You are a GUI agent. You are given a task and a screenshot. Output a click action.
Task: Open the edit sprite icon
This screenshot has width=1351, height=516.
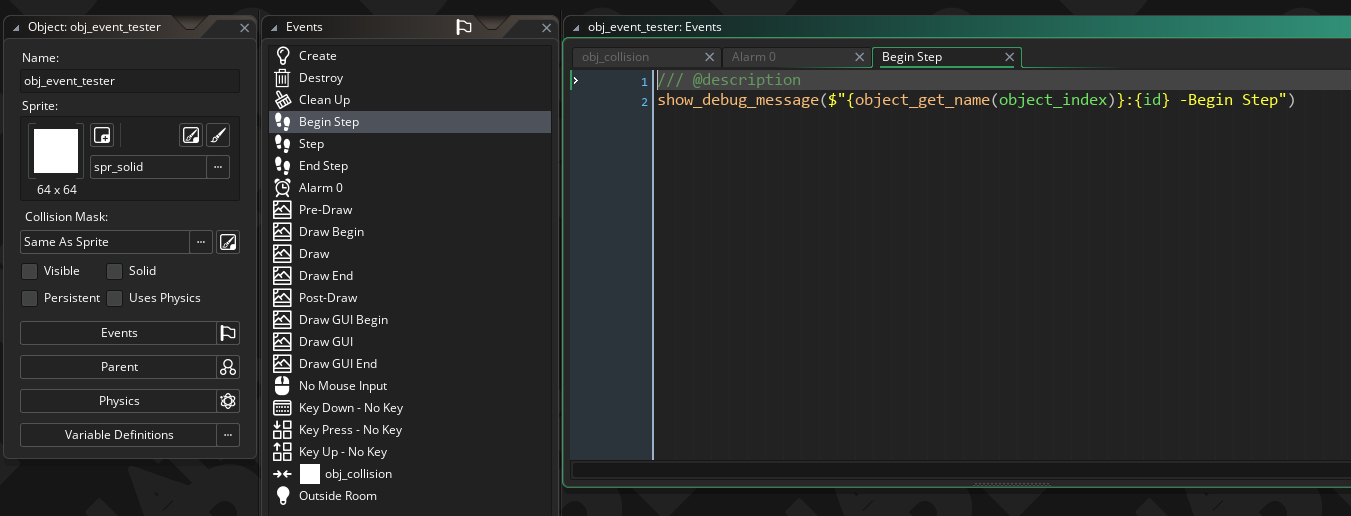191,135
